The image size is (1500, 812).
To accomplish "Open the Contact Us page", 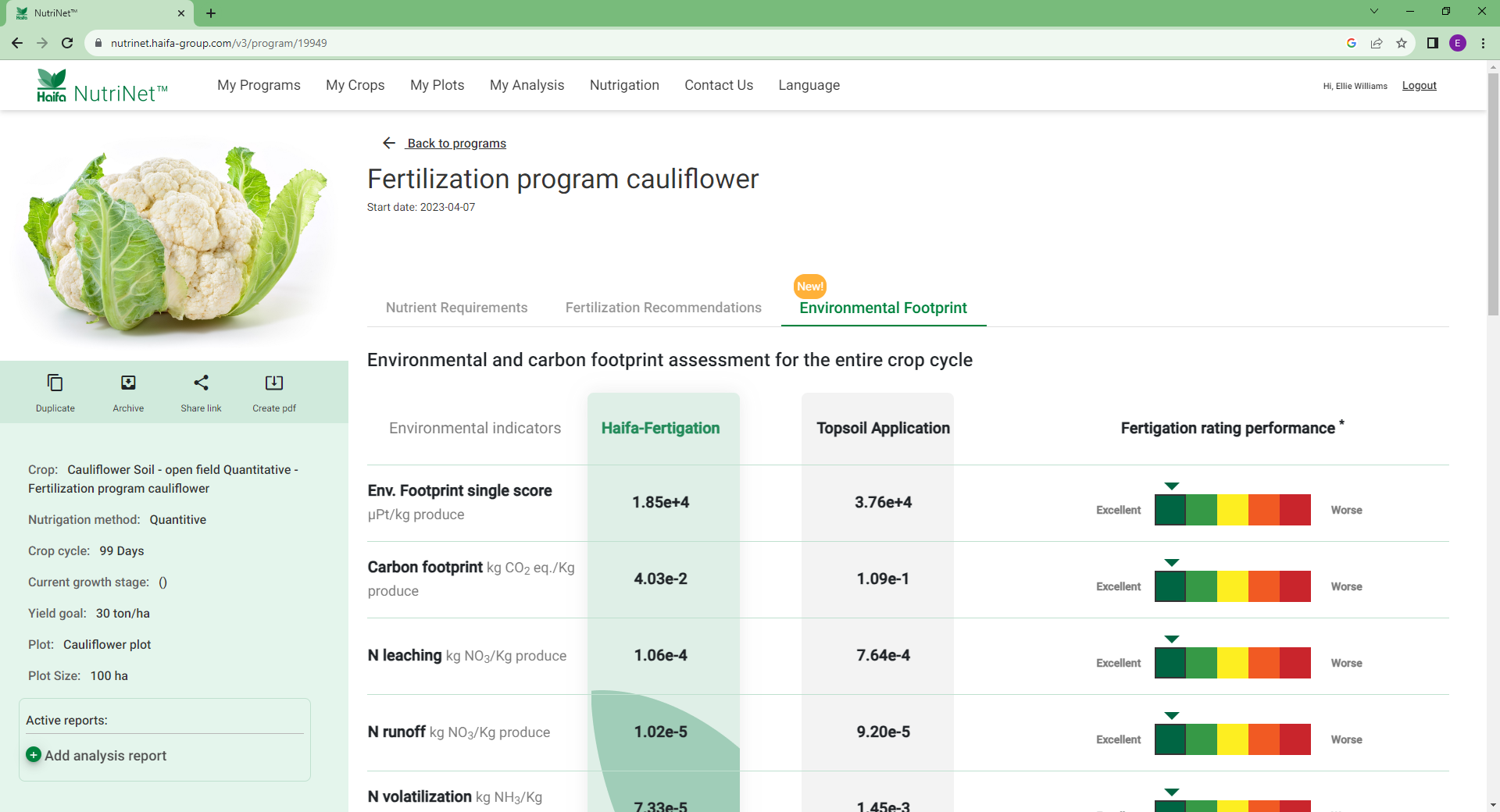I will (719, 85).
